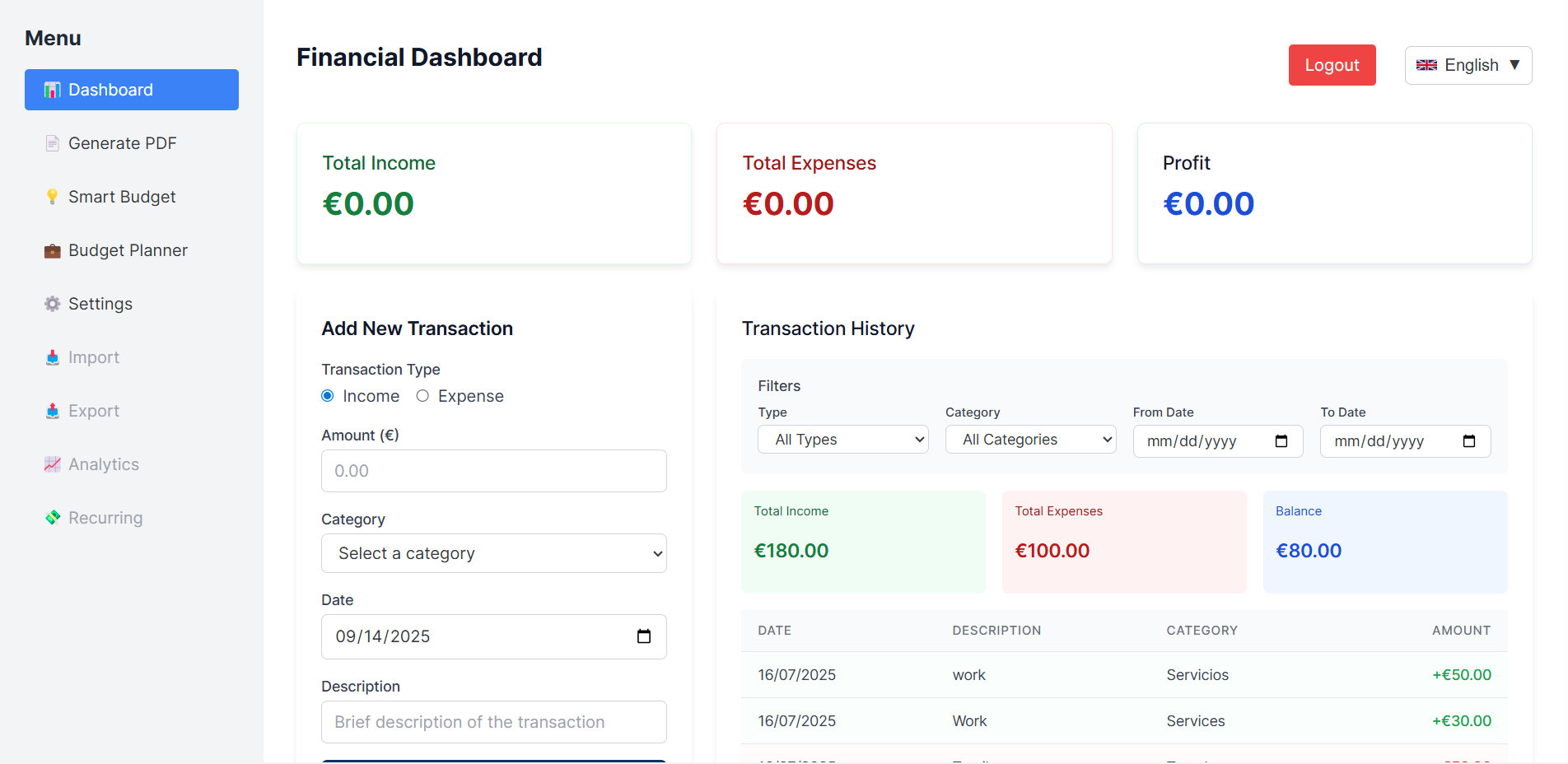Open Analytics via the chart icon
Viewport: 1568px width, 764px height.
point(52,464)
